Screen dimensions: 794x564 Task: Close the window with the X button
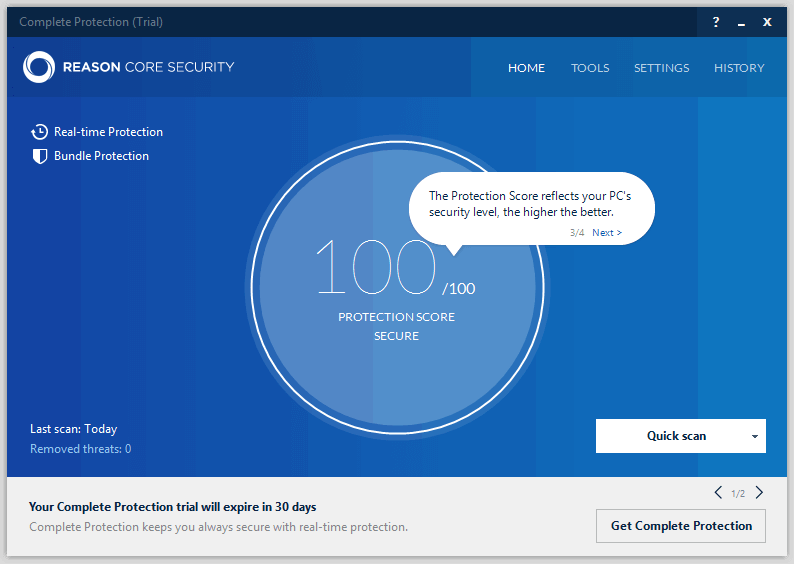click(x=767, y=22)
